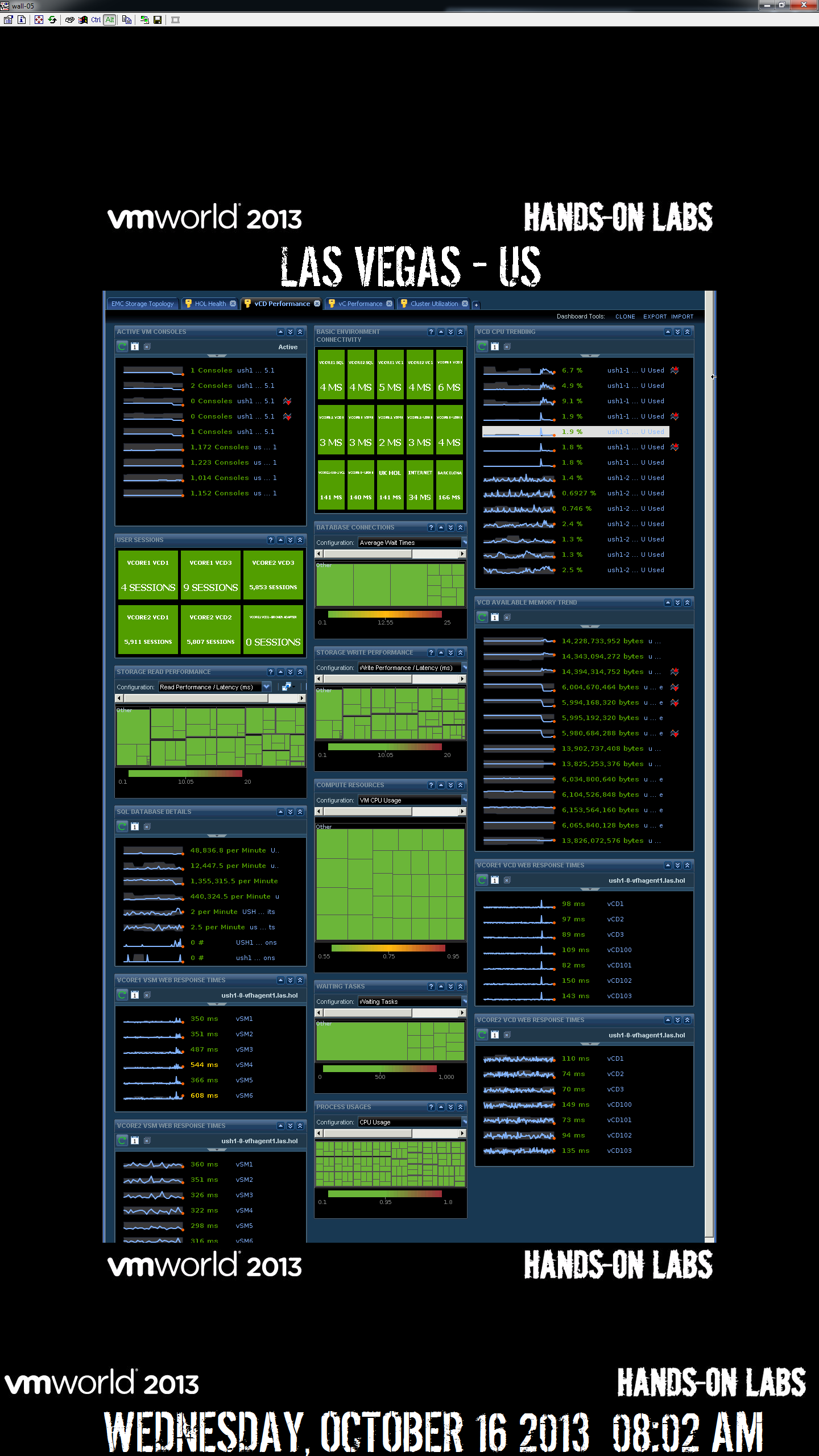Image resolution: width=819 pixels, height=1456 pixels.
Task: Select the highlighted 1.9 % ush1-1 CPU row
Action: [576, 432]
